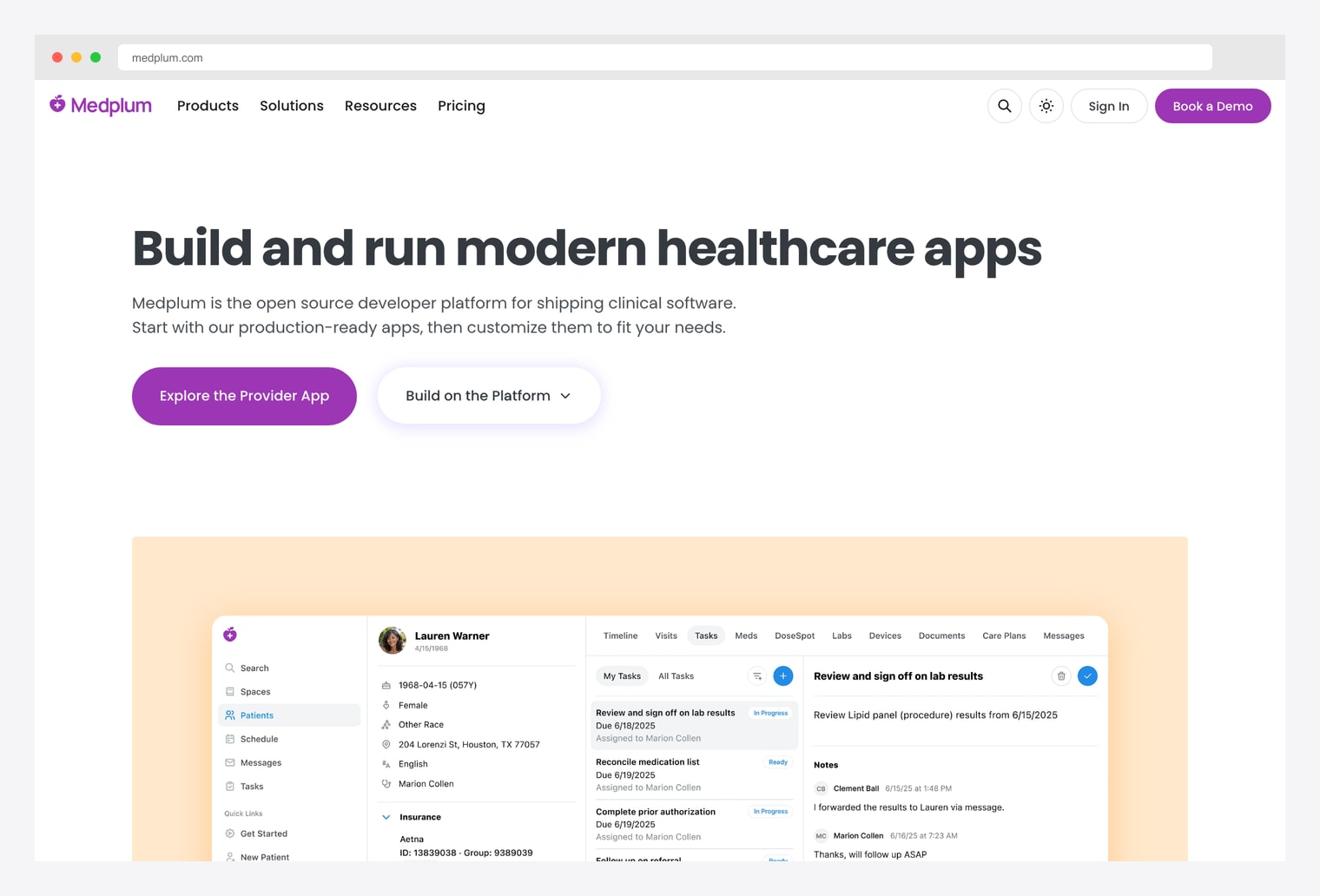Click the plum logo in the app preview sidebar
Screen dimensions: 1320x896
point(230,635)
